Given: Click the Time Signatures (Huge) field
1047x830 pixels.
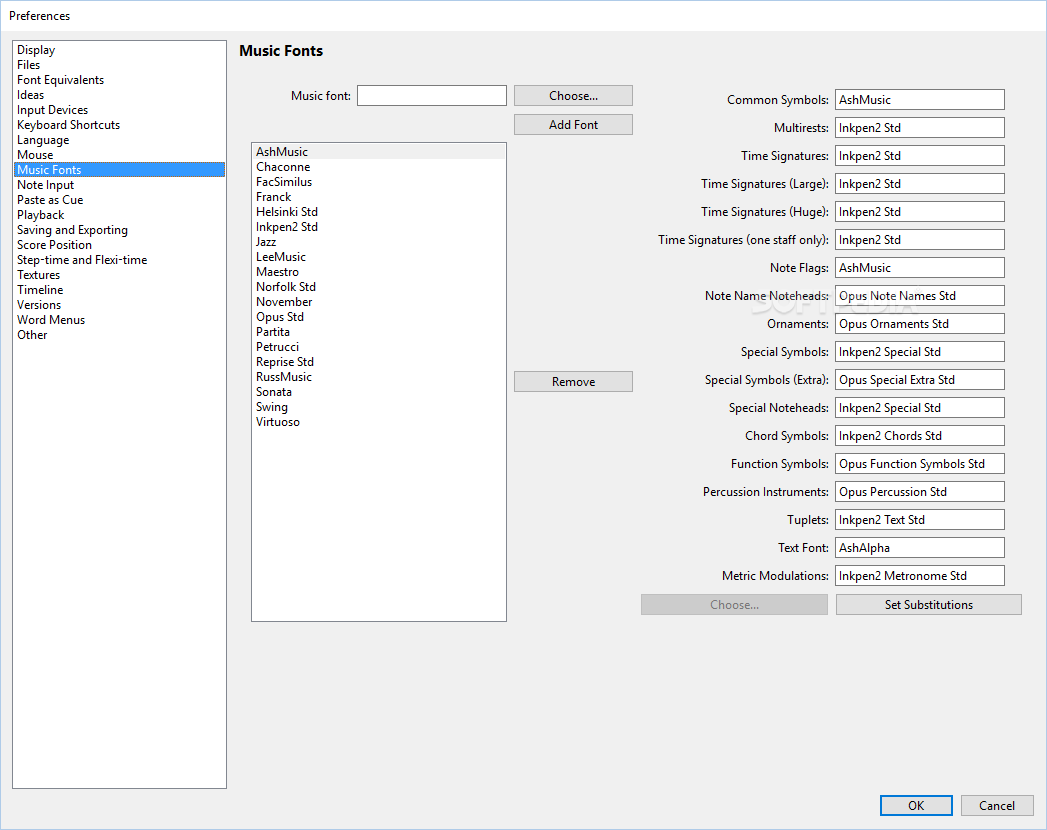Looking at the screenshot, I should pyautogui.click(x=919, y=212).
